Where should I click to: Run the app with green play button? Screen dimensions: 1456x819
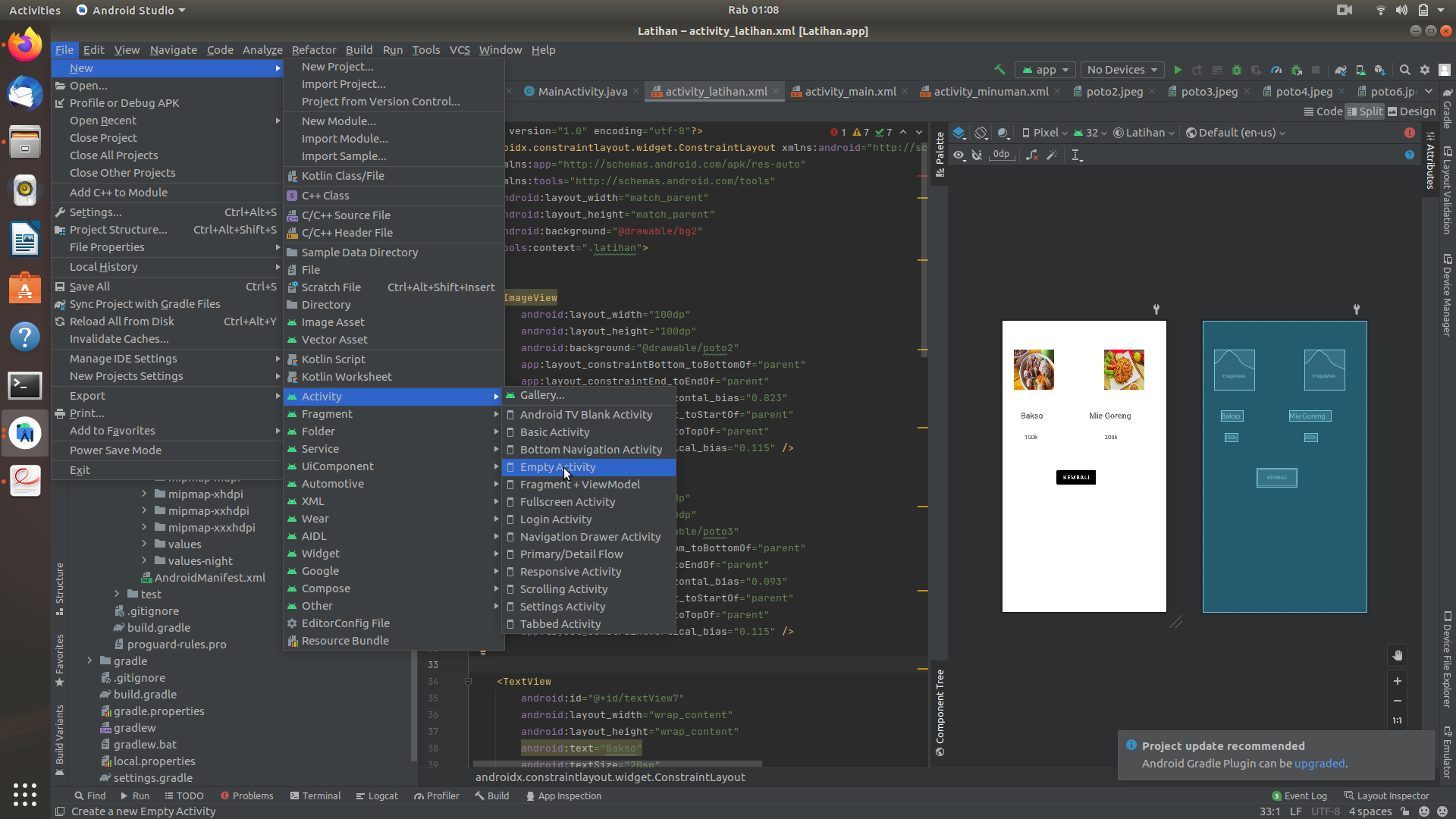[1178, 70]
